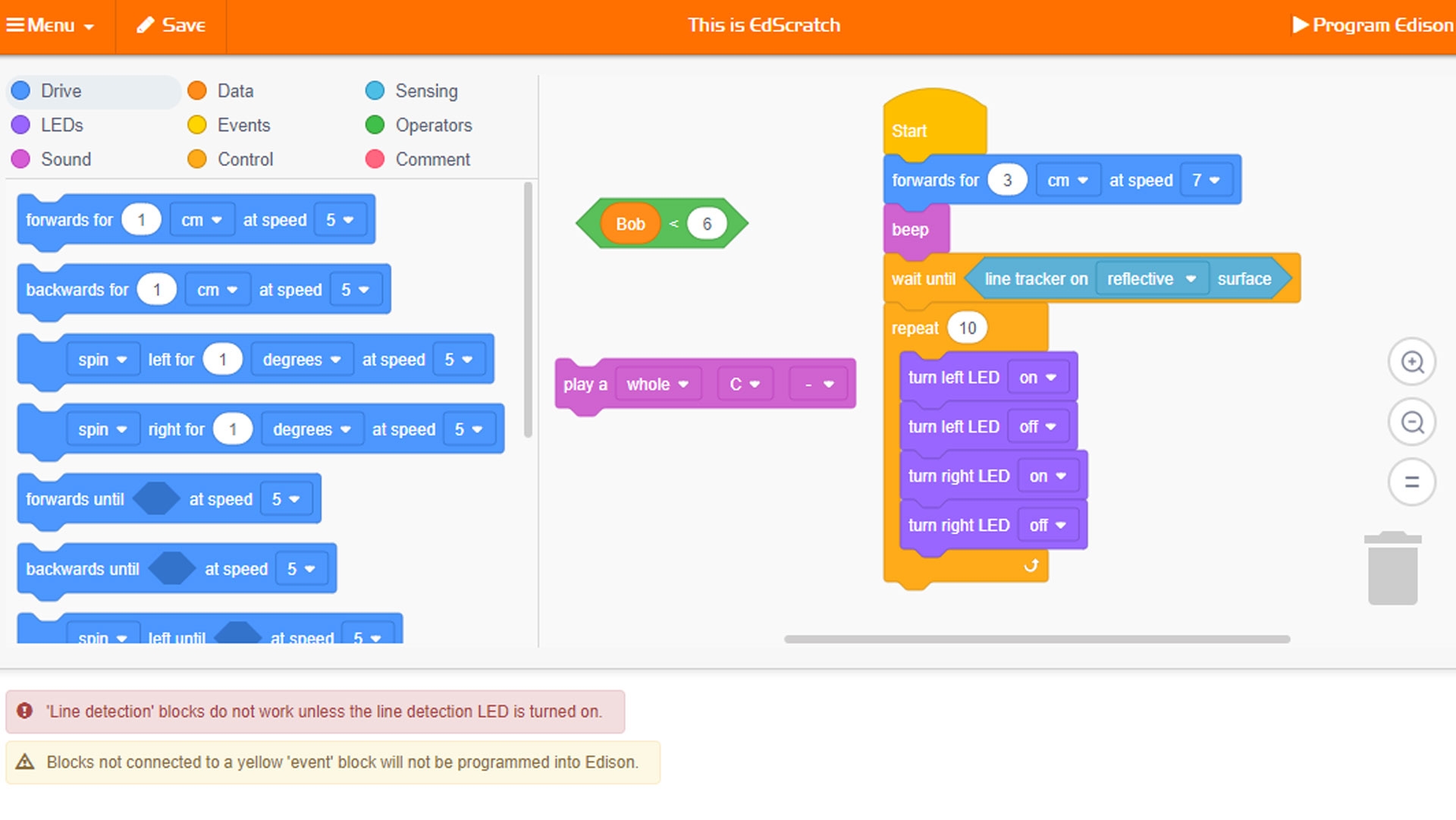1456x820 pixels.
Task: Open the on dropdown of the turn right LED block
Action: tap(1048, 476)
